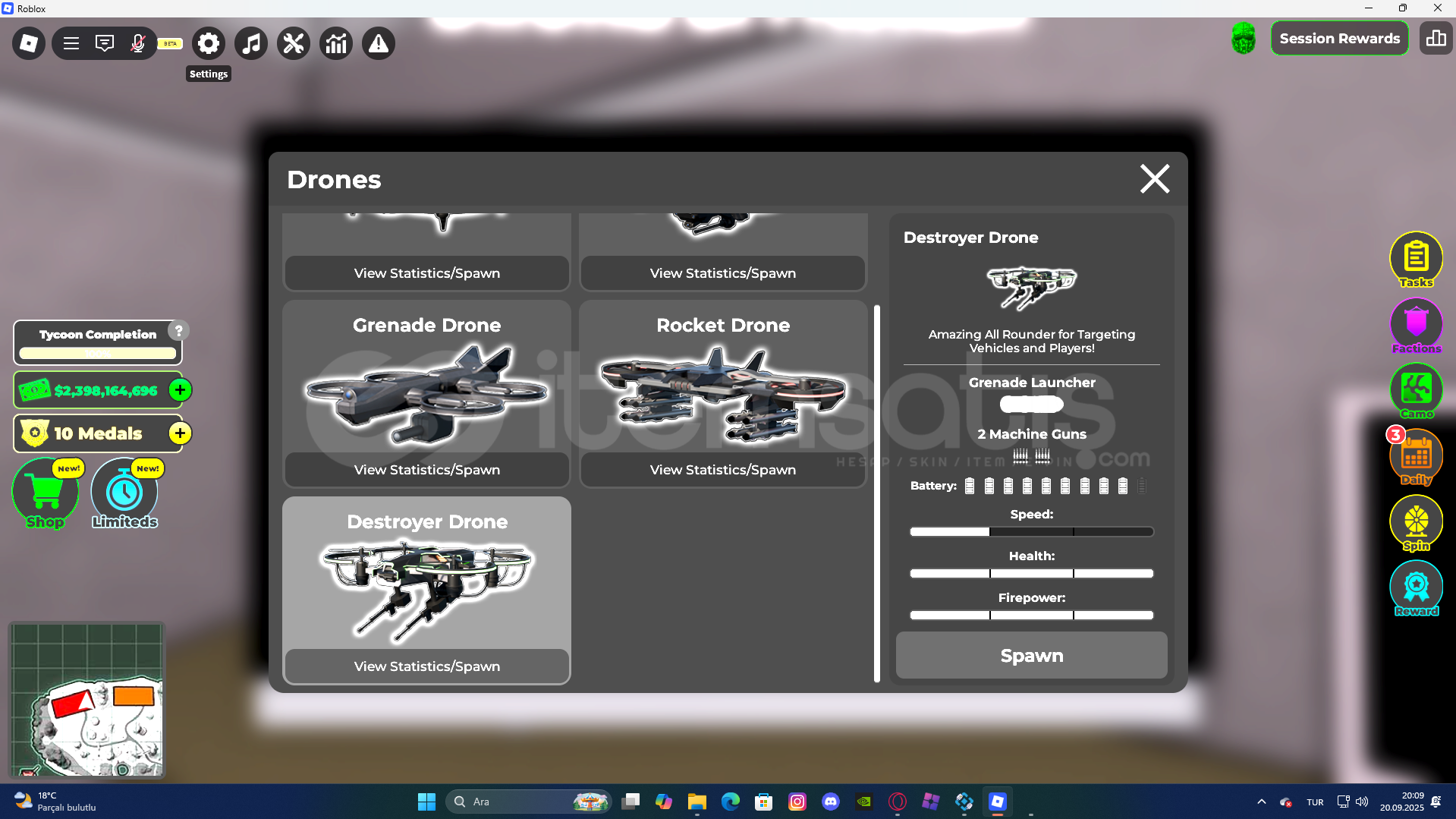The height and width of the screenshot is (819, 1456).
Task: Spawn the Destroyer Drone
Action: tap(1032, 656)
